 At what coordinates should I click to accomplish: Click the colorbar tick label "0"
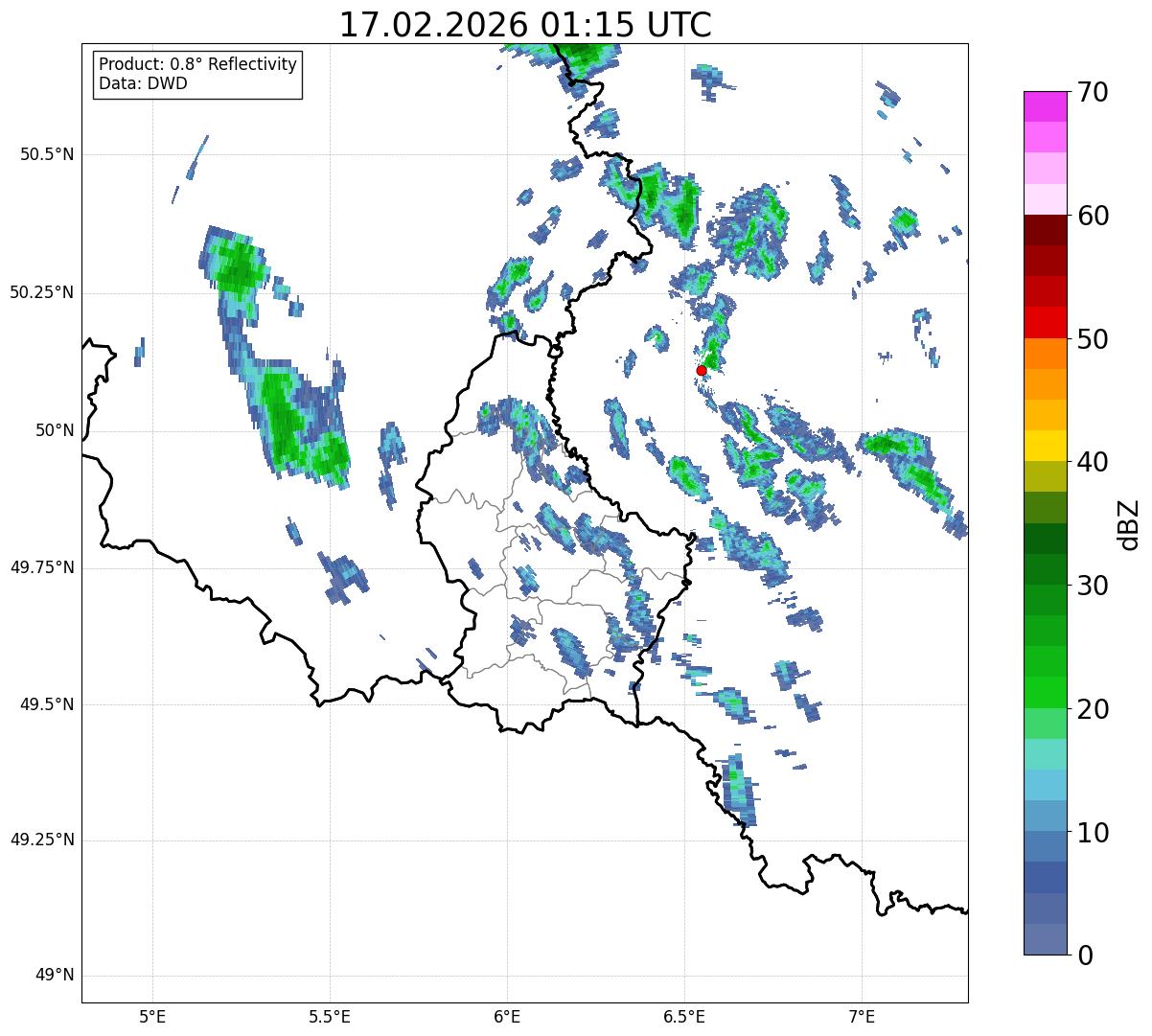[x=1084, y=955]
